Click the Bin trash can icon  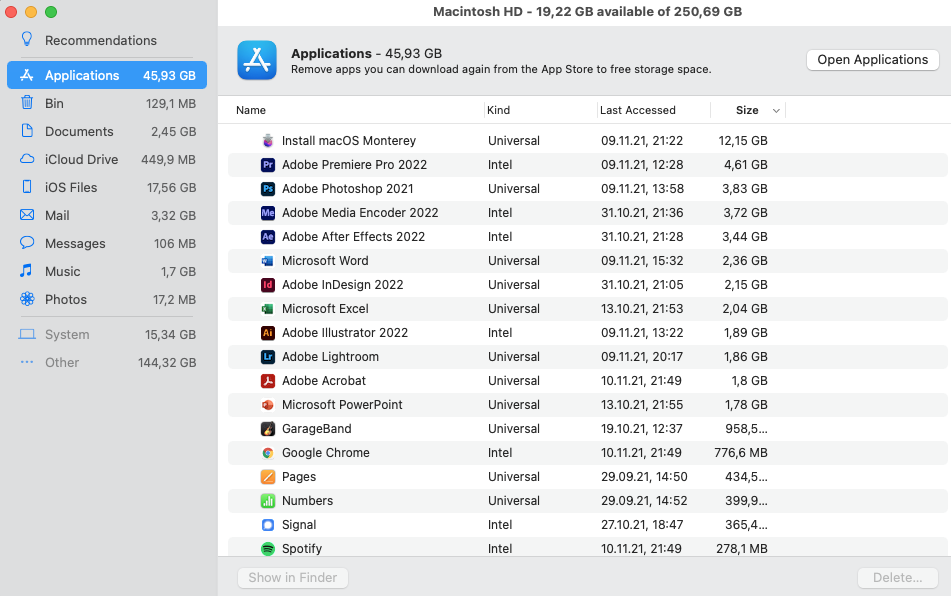[27, 102]
